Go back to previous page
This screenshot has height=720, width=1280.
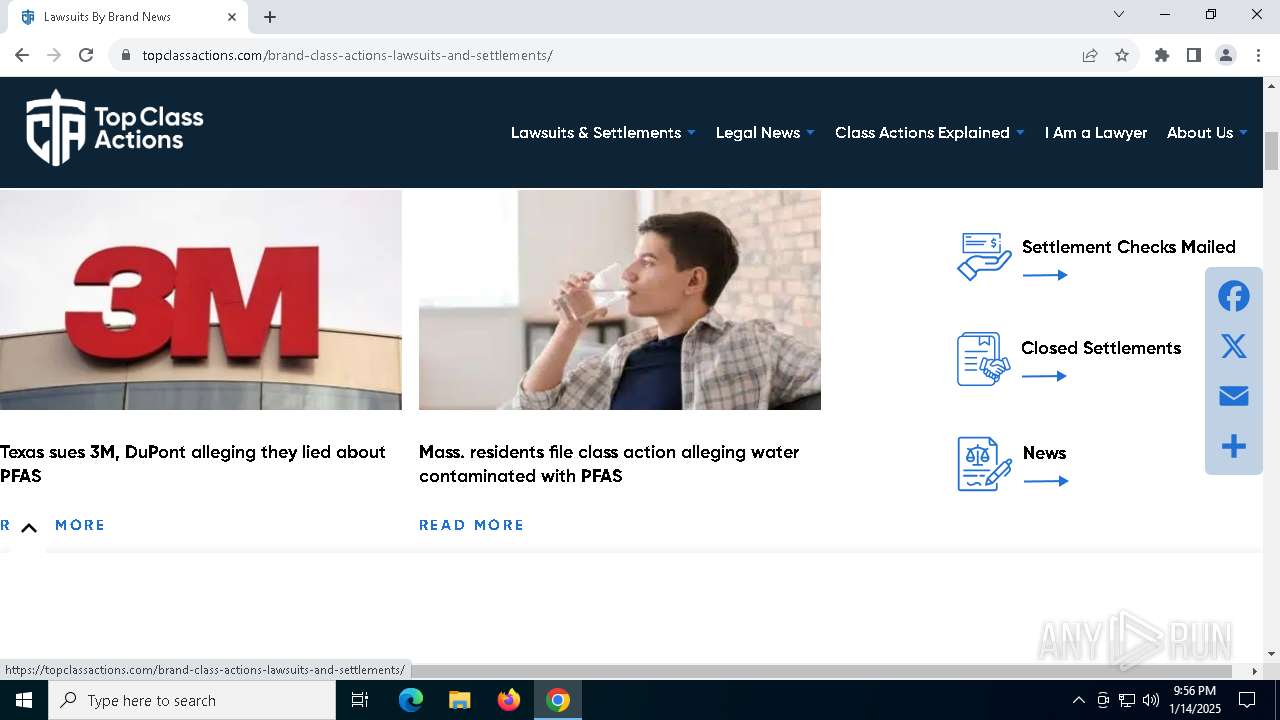(22, 55)
